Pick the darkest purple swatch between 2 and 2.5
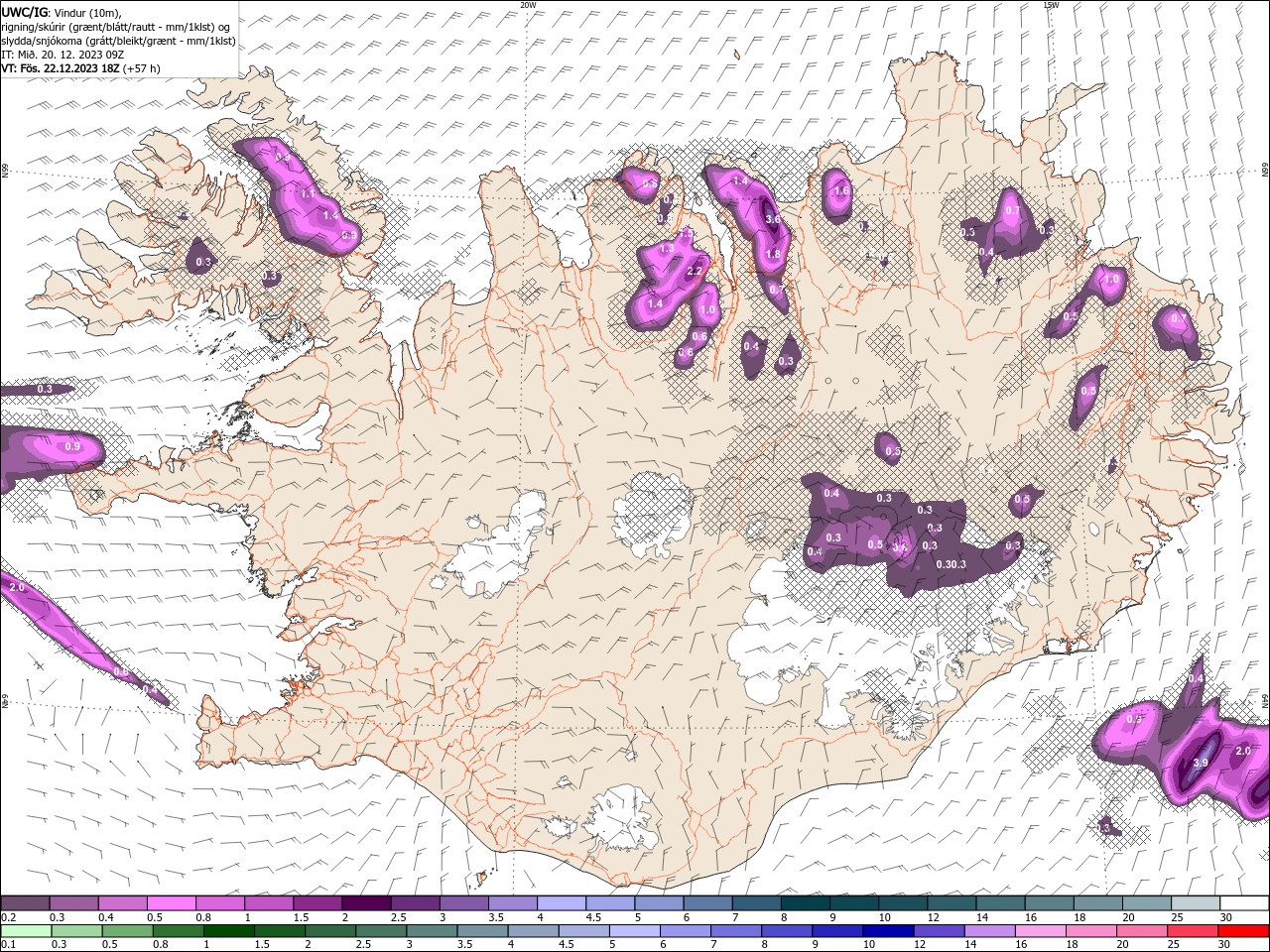 coord(367,903)
